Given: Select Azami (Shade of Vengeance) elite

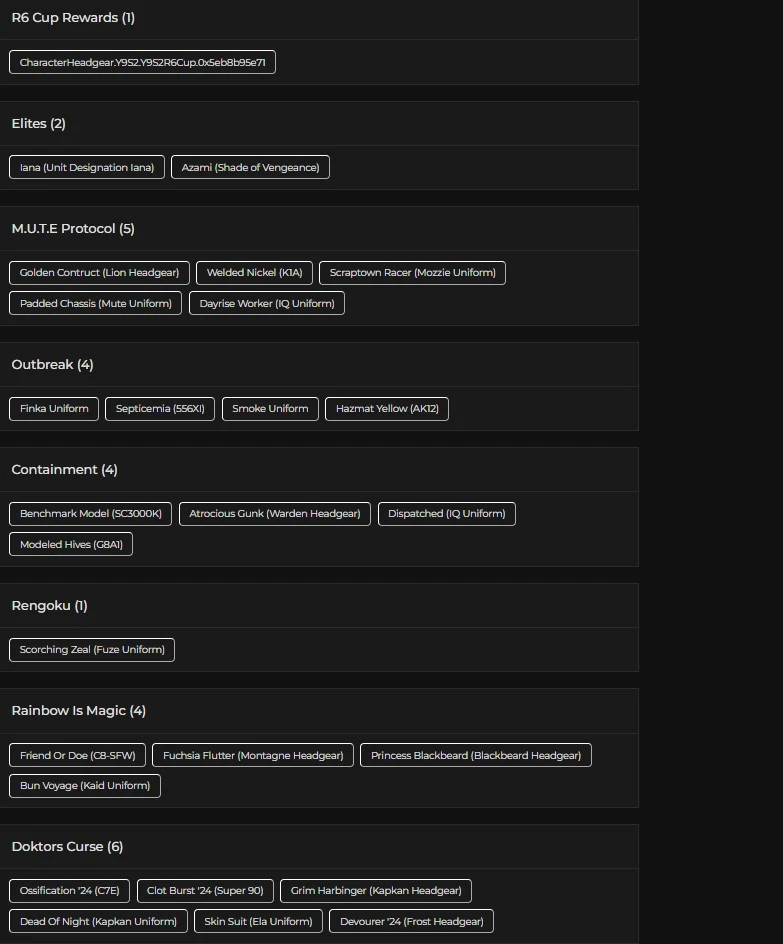Looking at the screenshot, I should pyautogui.click(x=250, y=167).
